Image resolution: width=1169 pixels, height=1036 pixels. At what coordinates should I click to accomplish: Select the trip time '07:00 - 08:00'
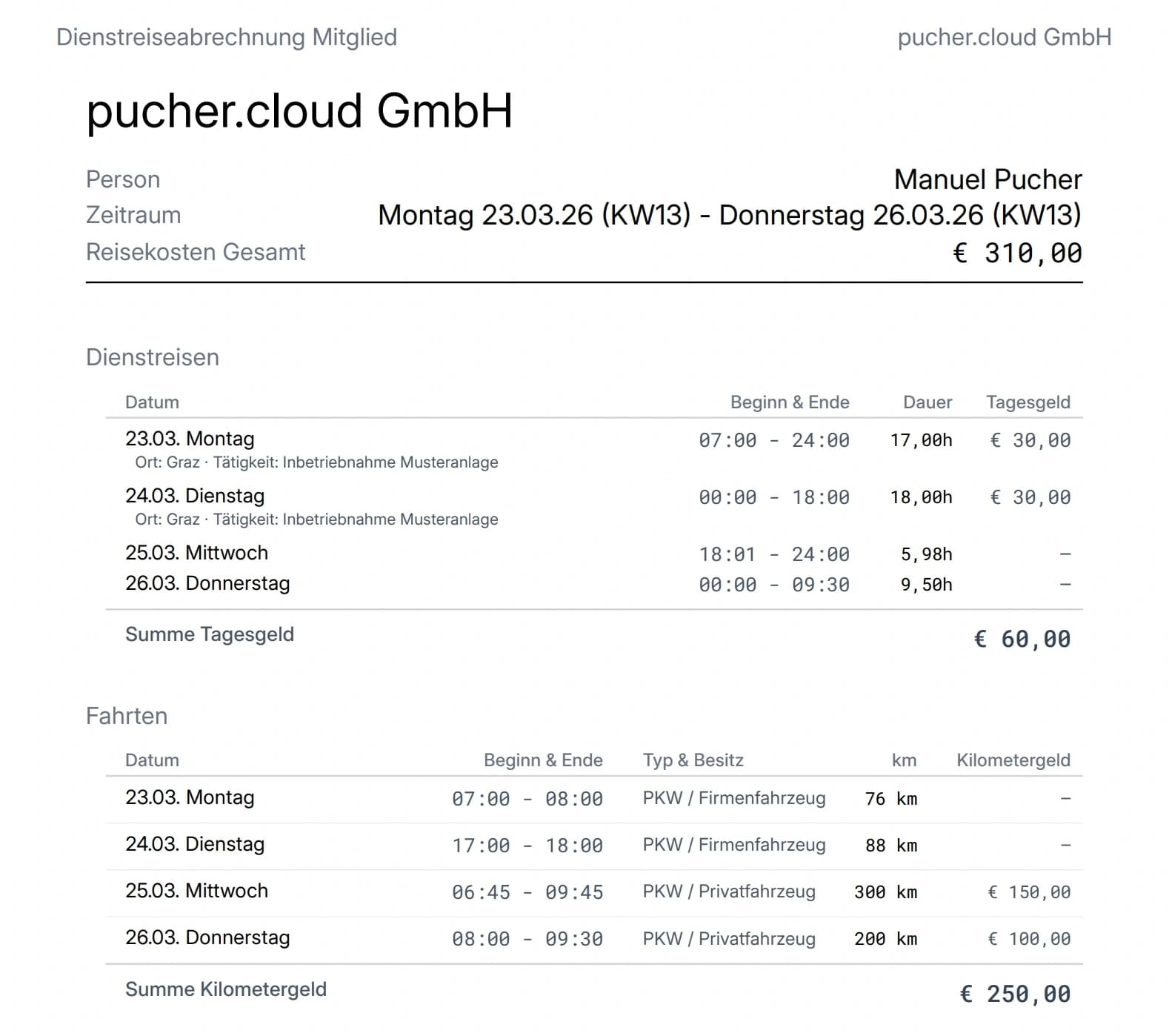tap(527, 799)
